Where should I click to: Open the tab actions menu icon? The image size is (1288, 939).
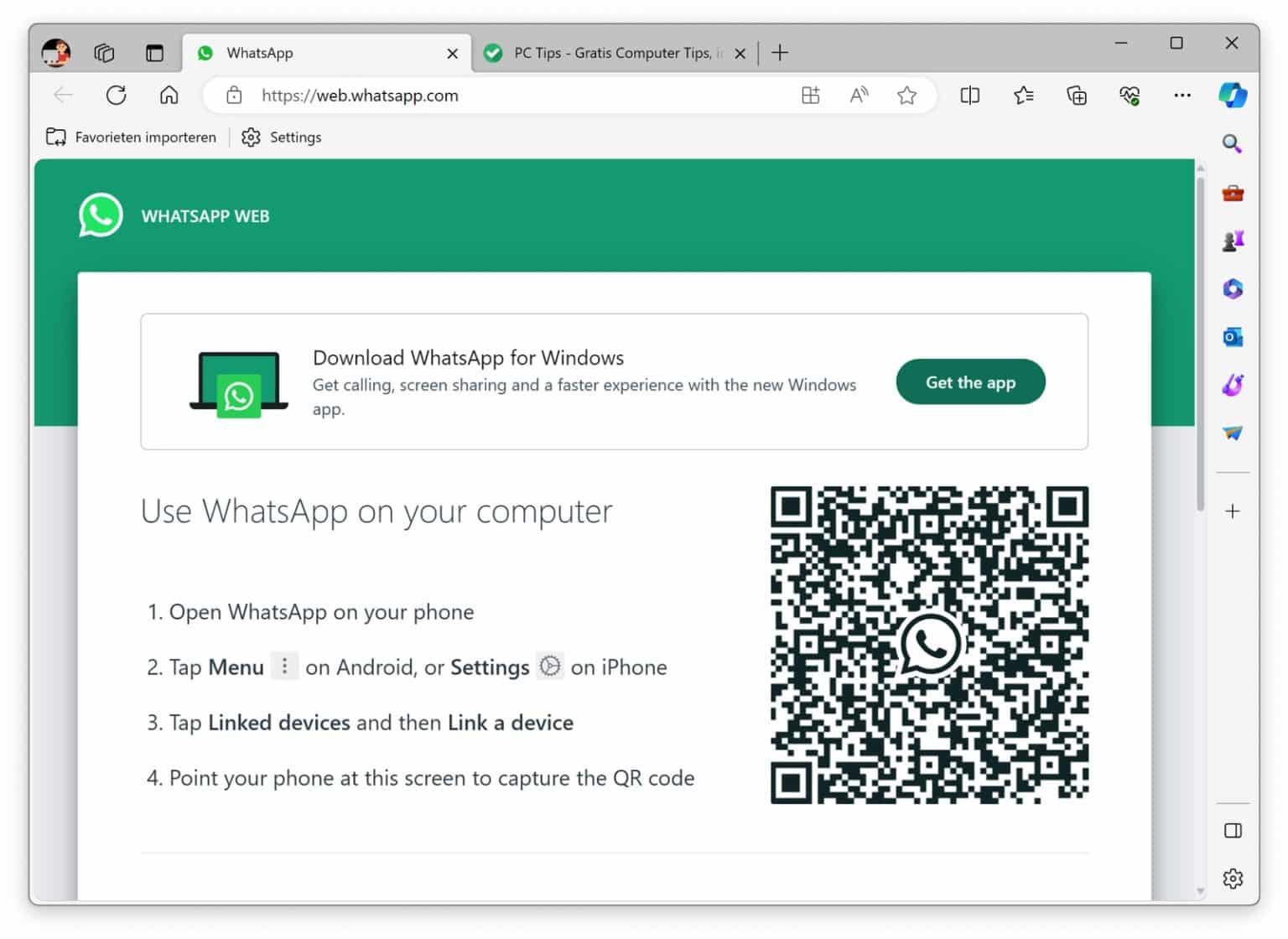tap(154, 53)
